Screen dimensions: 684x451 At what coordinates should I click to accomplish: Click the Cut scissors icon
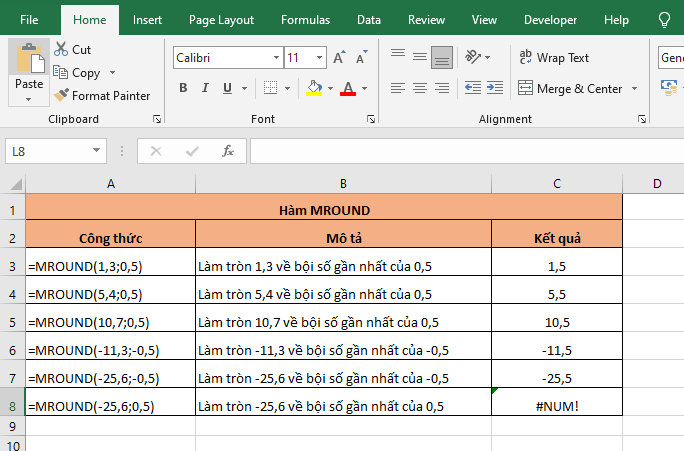pyautogui.click(x=61, y=49)
